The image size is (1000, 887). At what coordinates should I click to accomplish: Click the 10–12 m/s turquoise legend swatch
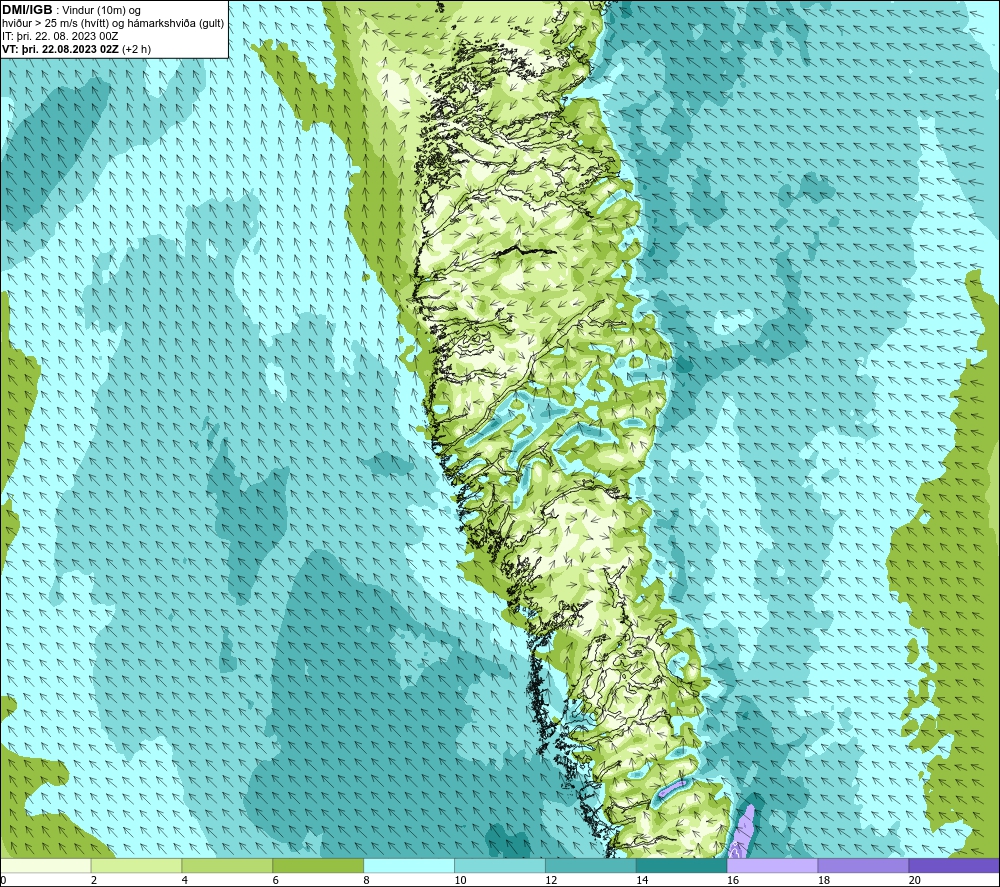499,865
